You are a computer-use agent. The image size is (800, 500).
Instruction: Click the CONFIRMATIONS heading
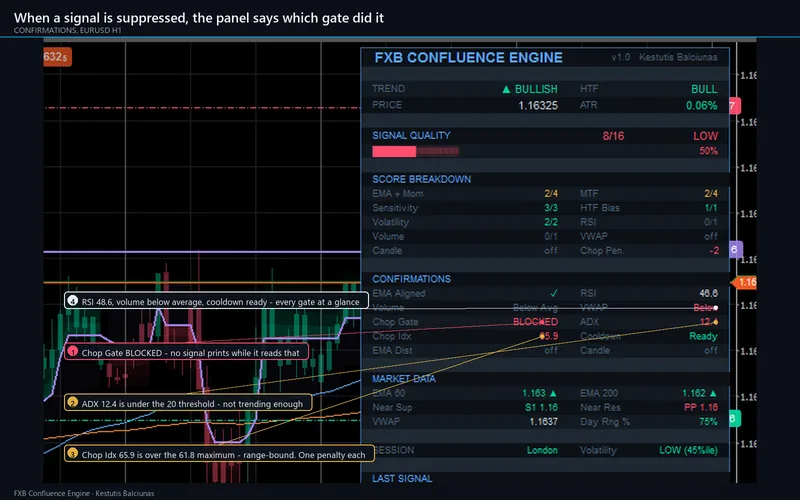pyautogui.click(x=411, y=279)
